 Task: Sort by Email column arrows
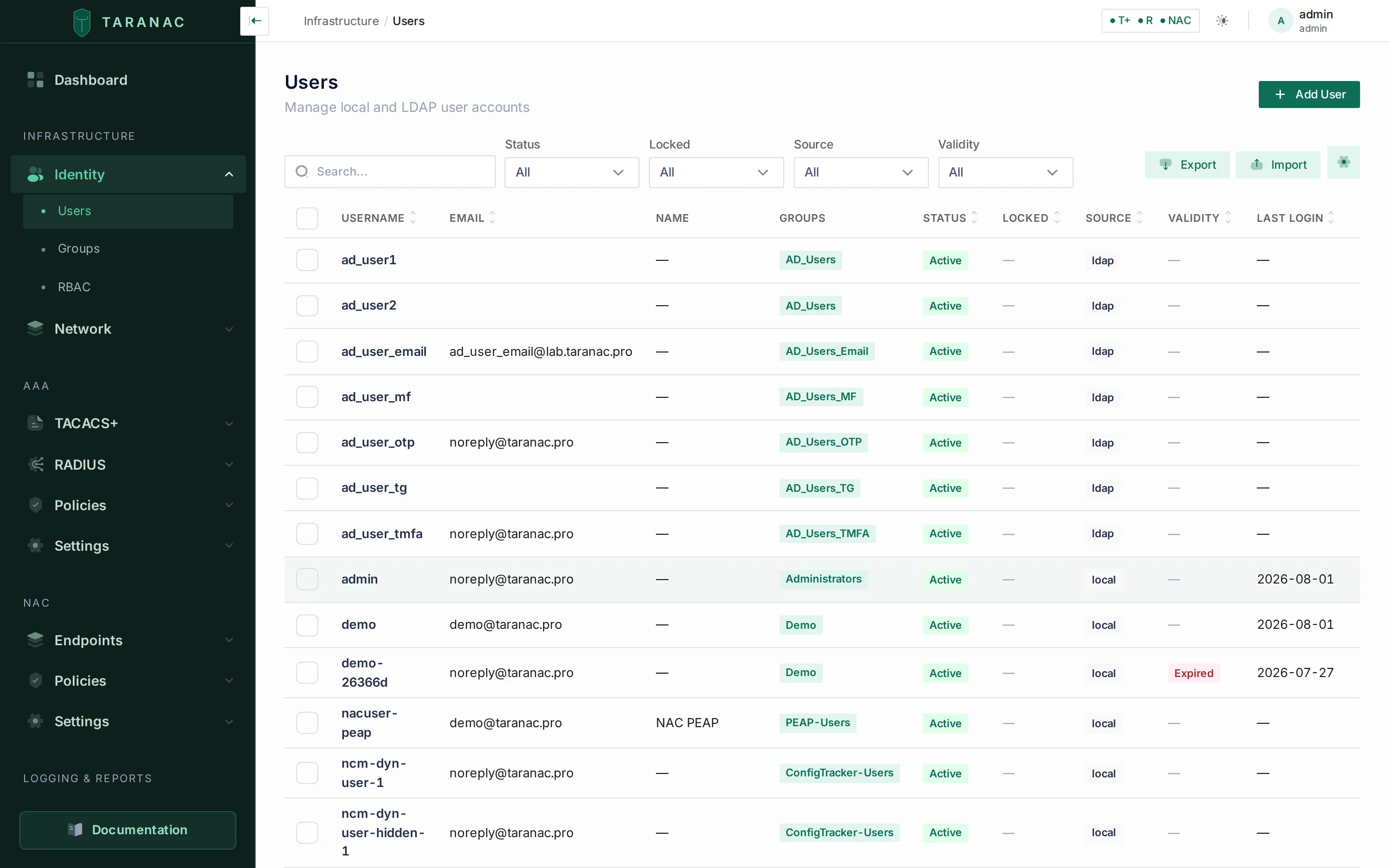point(492,217)
